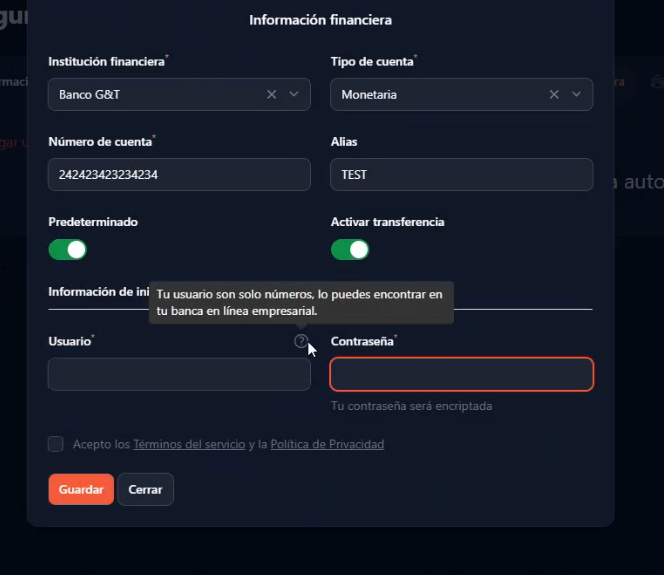Toggle the Predeterminado switch off
This screenshot has width=664, height=575.
pos(68,250)
